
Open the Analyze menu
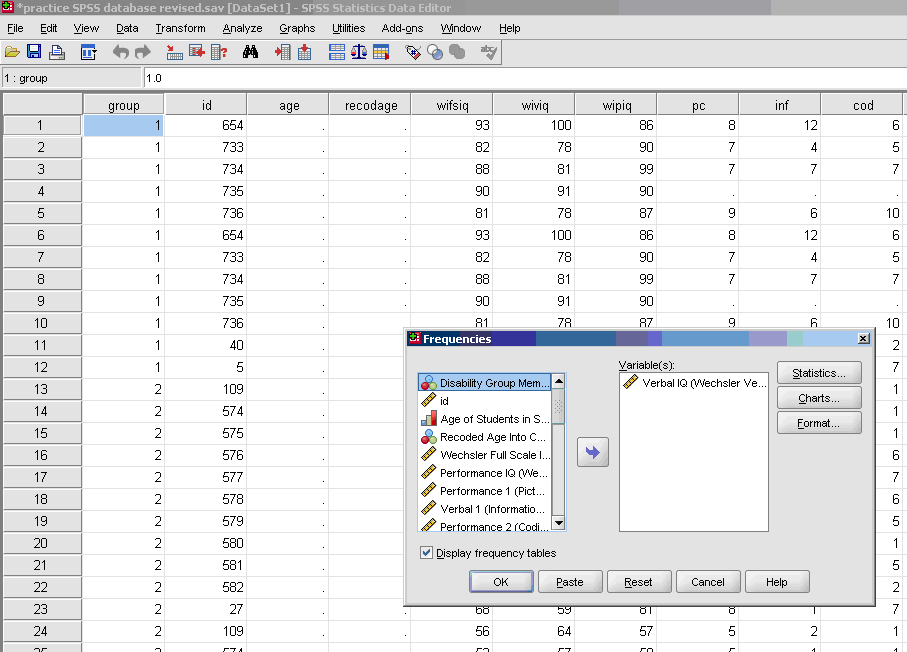click(x=242, y=28)
